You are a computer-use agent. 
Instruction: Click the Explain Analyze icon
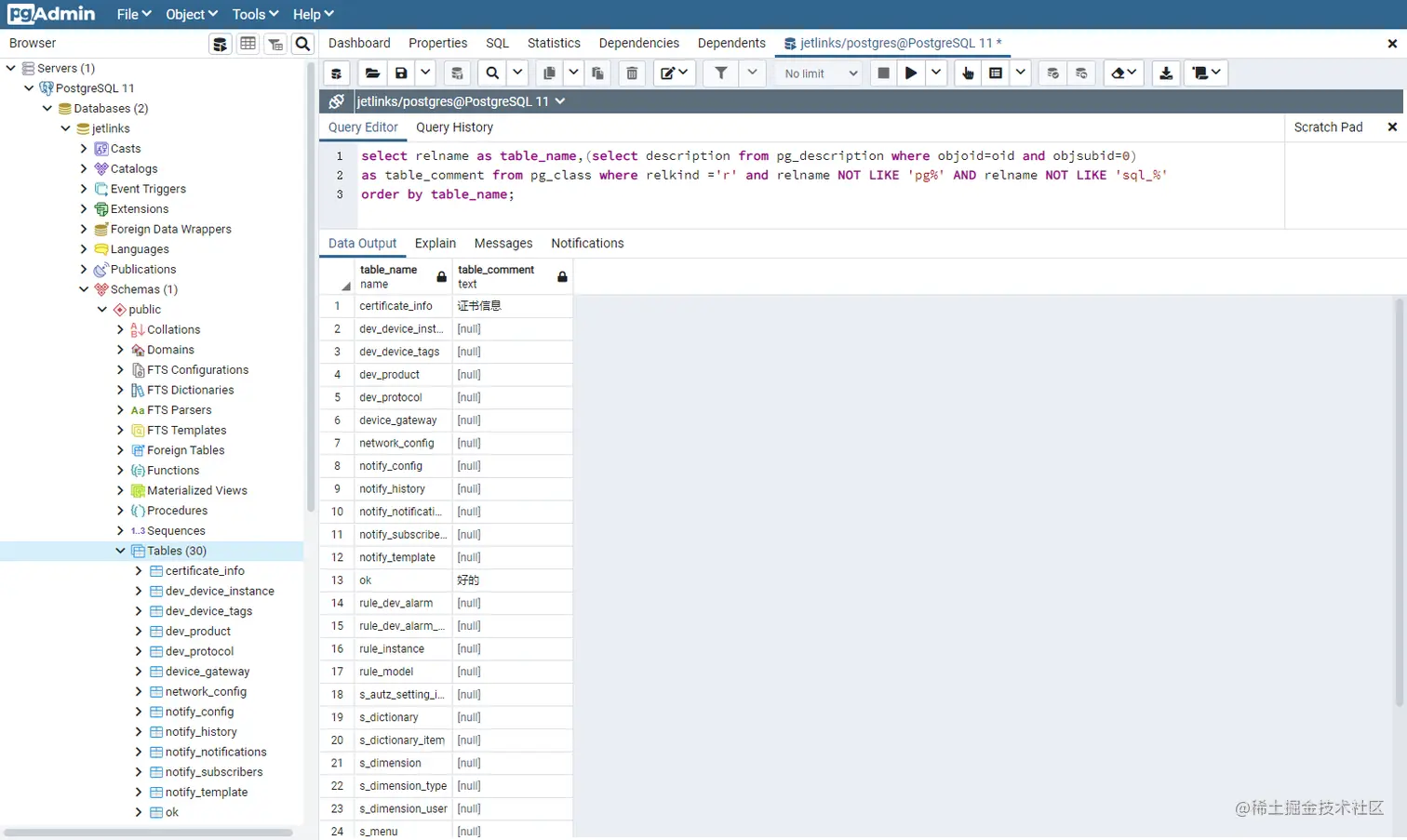996,73
